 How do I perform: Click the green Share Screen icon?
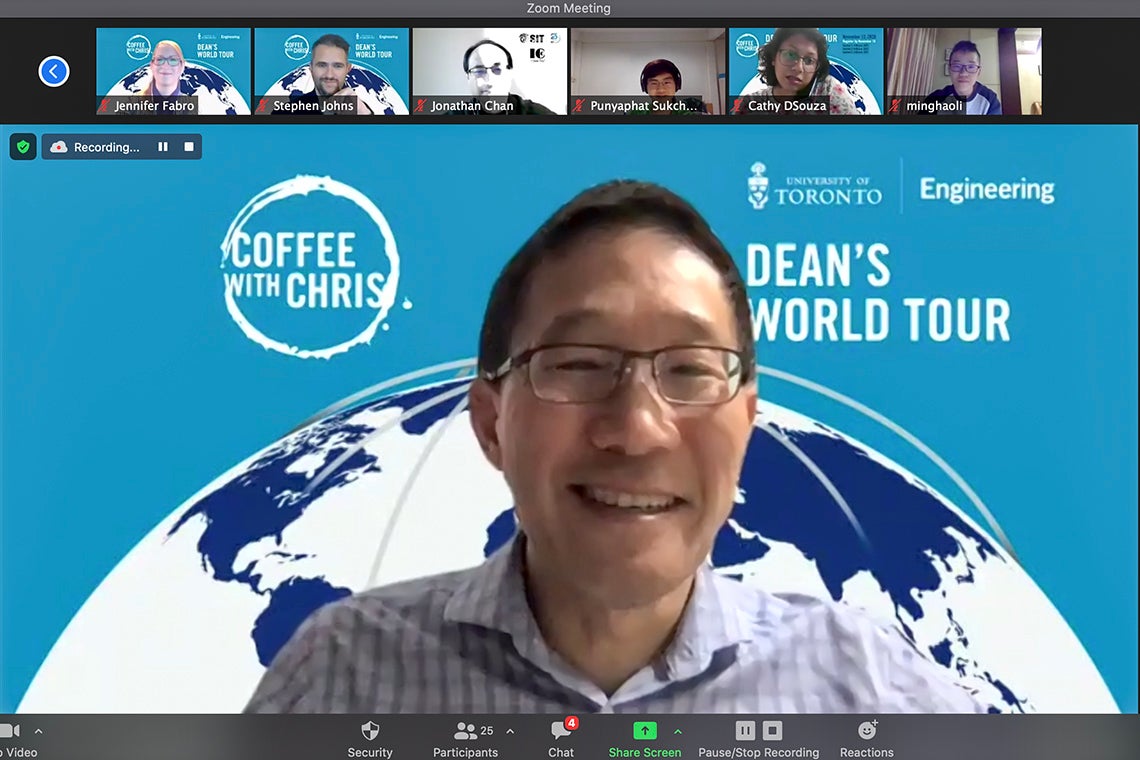(645, 731)
